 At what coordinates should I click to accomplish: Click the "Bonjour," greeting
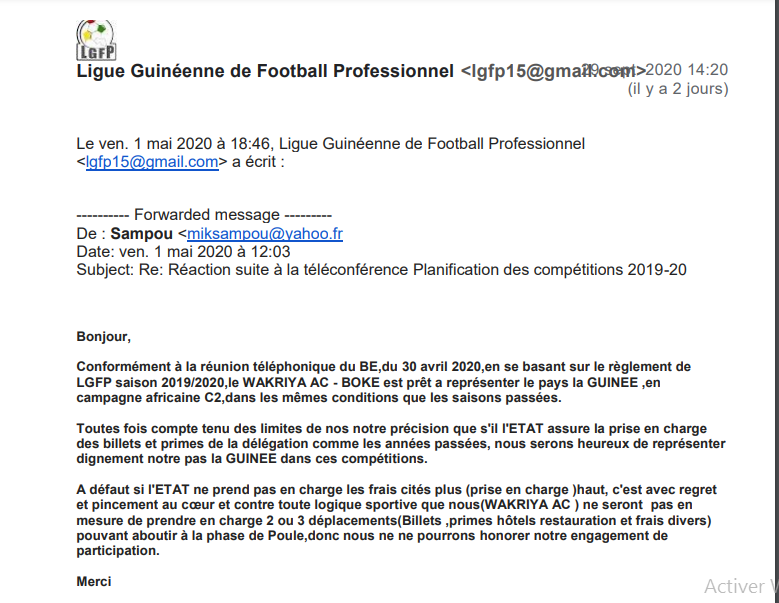(104, 337)
